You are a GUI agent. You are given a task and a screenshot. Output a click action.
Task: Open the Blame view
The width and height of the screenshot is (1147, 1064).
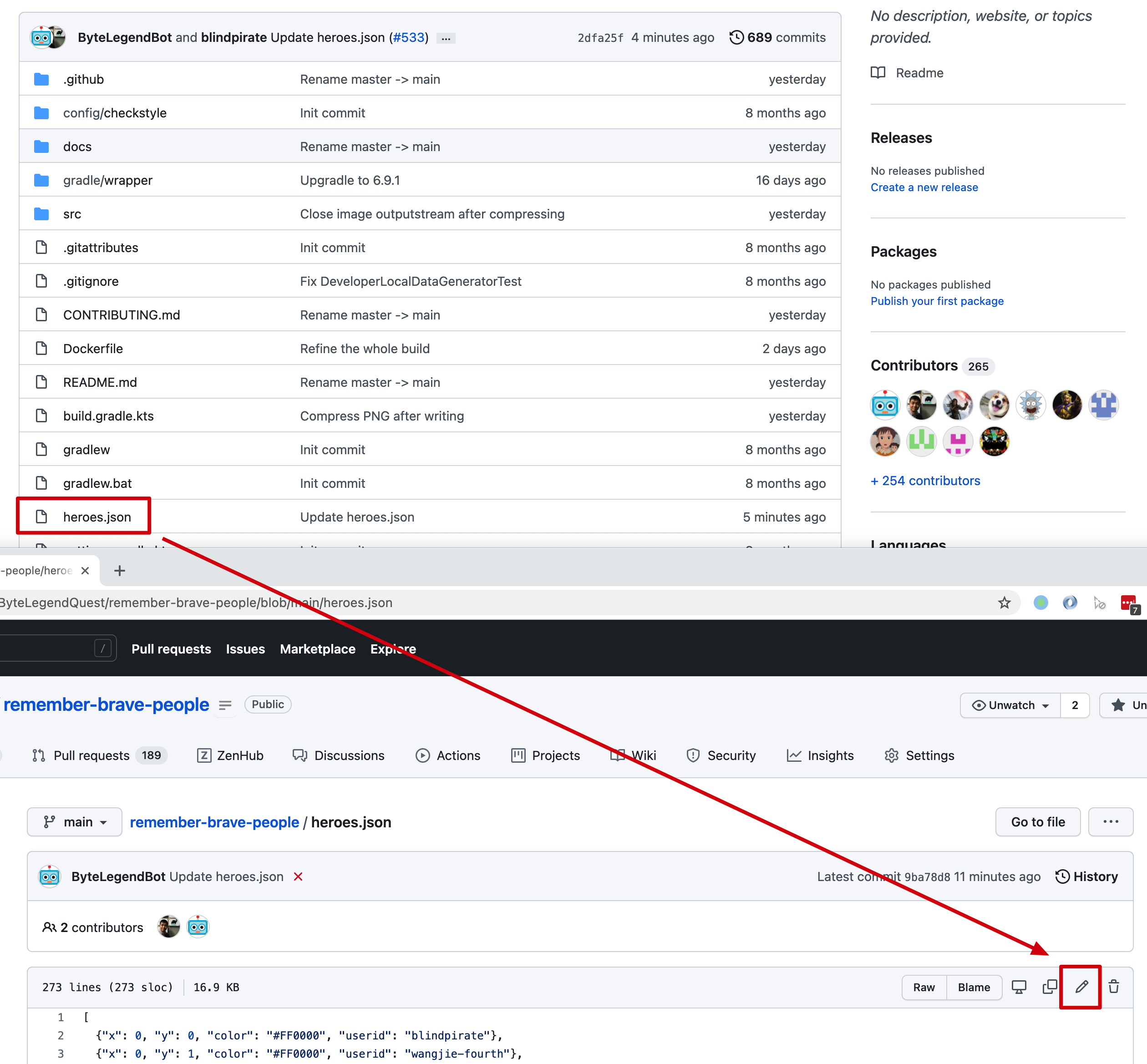974,988
